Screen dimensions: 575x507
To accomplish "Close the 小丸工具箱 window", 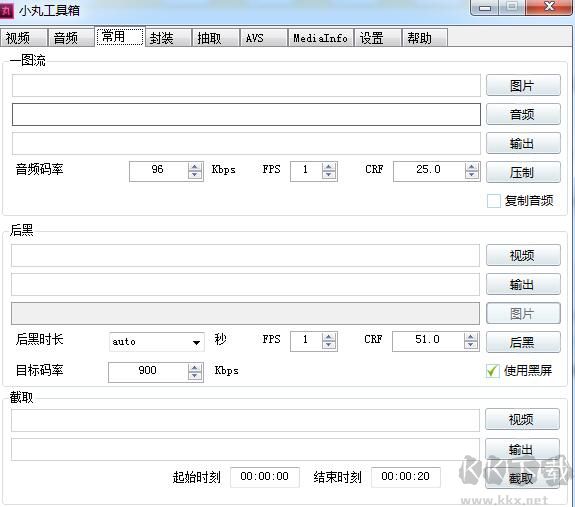I will (549, 7).
